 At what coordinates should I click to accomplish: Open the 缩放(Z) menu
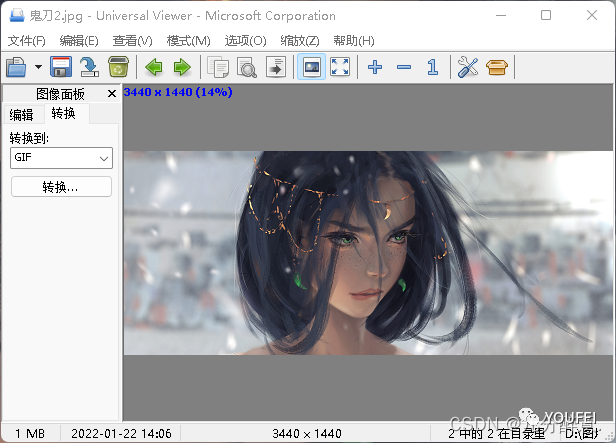coord(300,40)
